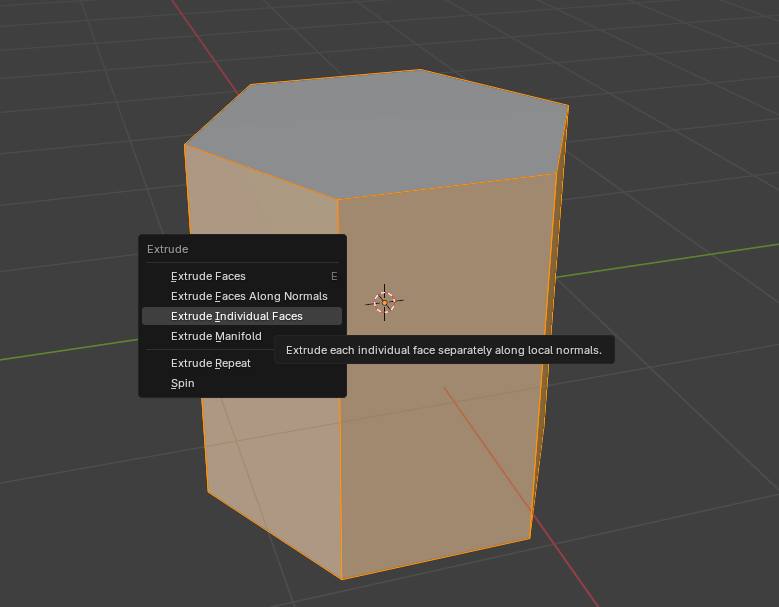Choose Extrude Repeat menu item
This screenshot has height=607, width=779.
coord(211,363)
